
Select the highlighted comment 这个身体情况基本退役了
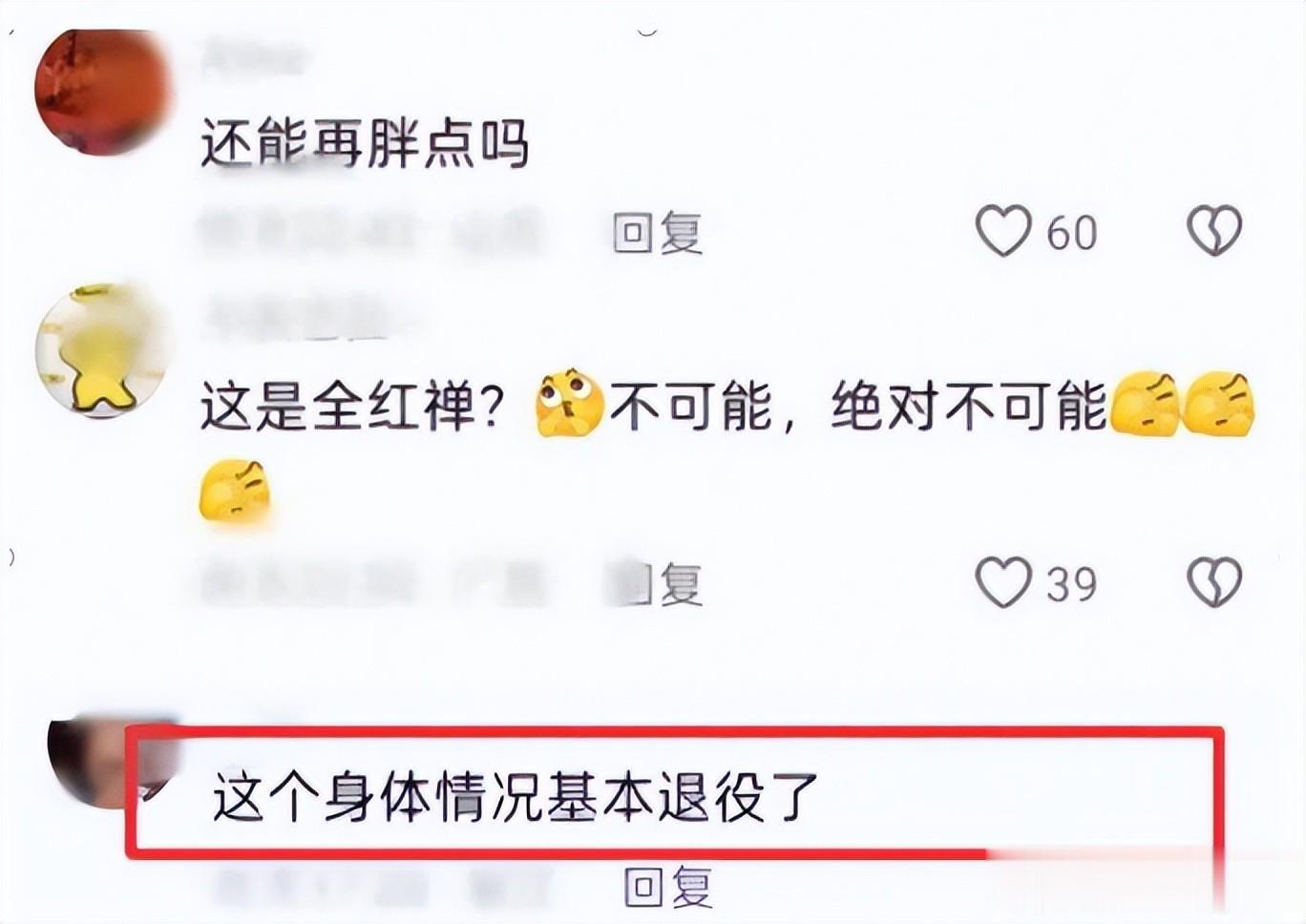point(516,795)
